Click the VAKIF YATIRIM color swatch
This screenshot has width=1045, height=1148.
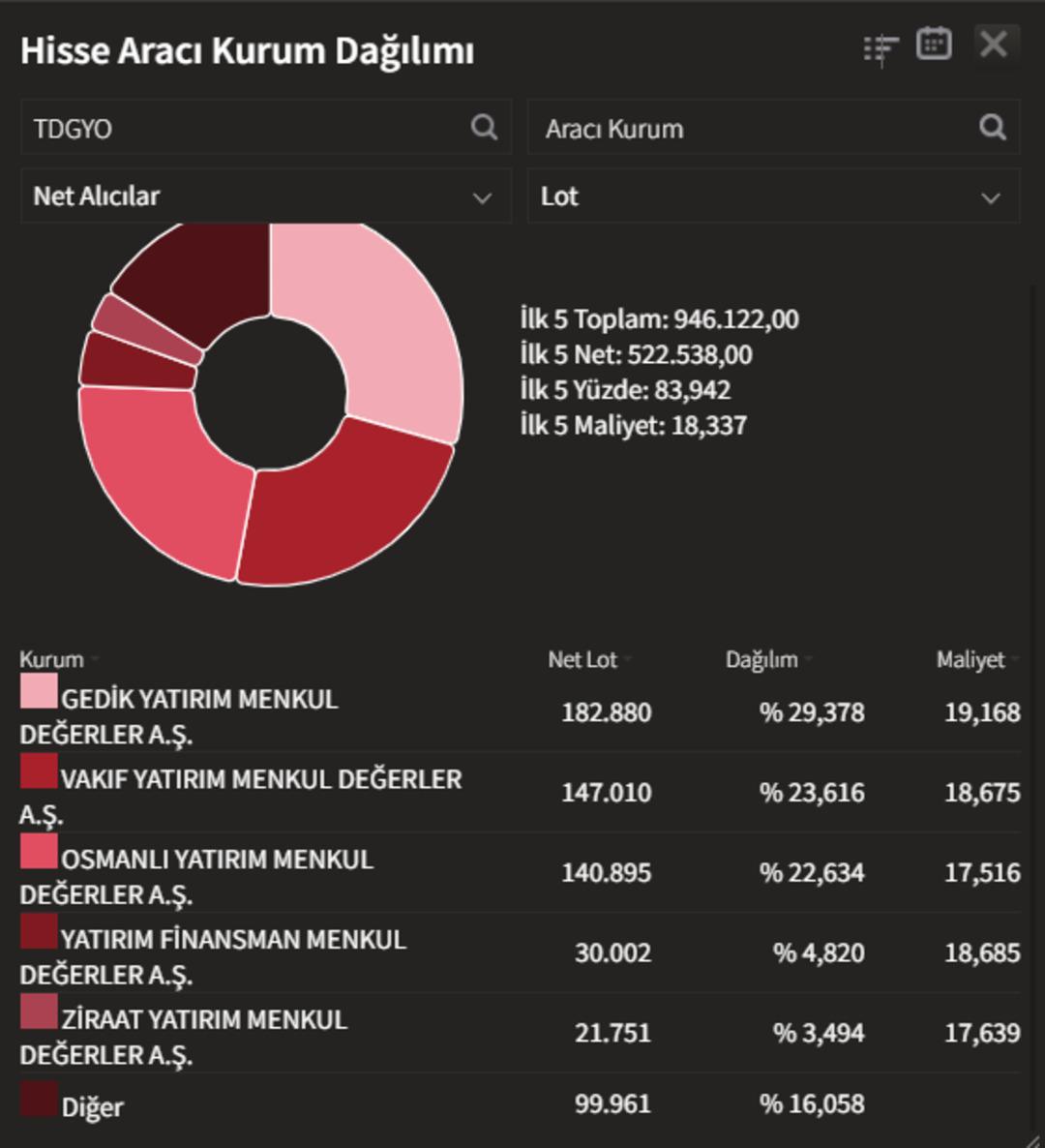(x=39, y=771)
